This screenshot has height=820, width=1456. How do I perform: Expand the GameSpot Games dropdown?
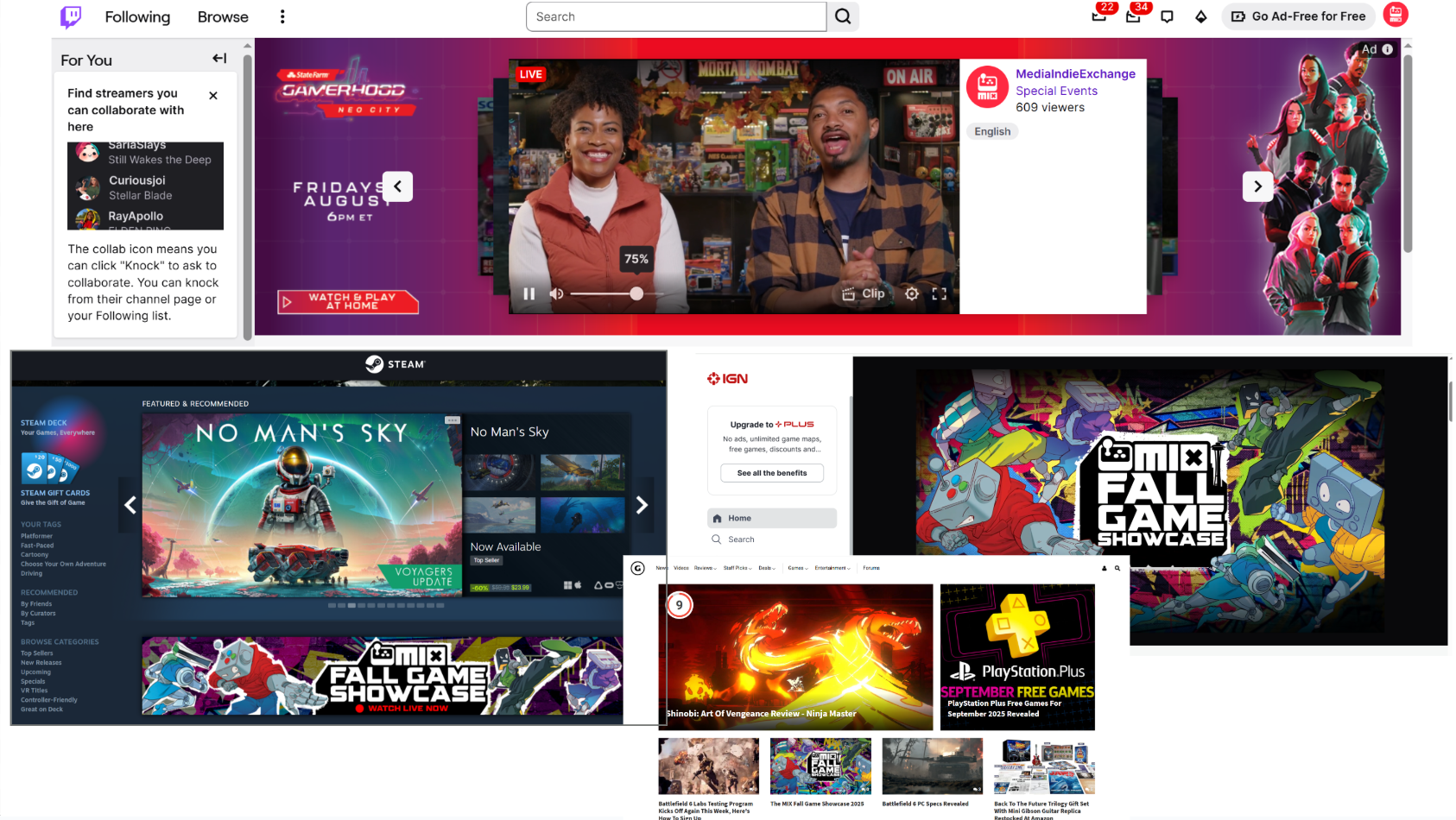pos(798,568)
